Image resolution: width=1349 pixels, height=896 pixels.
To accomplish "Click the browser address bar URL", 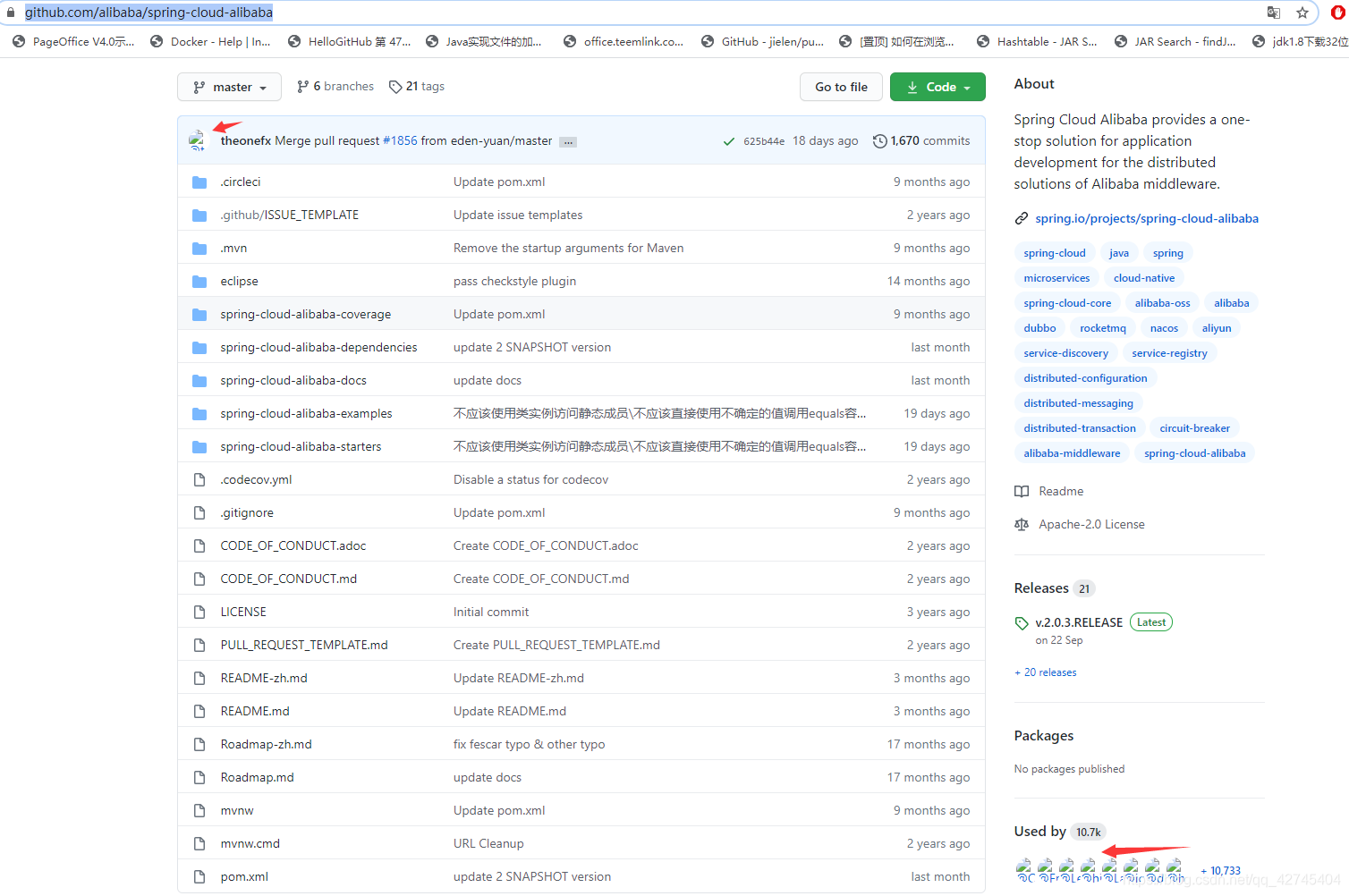I will tap(148, 13).
